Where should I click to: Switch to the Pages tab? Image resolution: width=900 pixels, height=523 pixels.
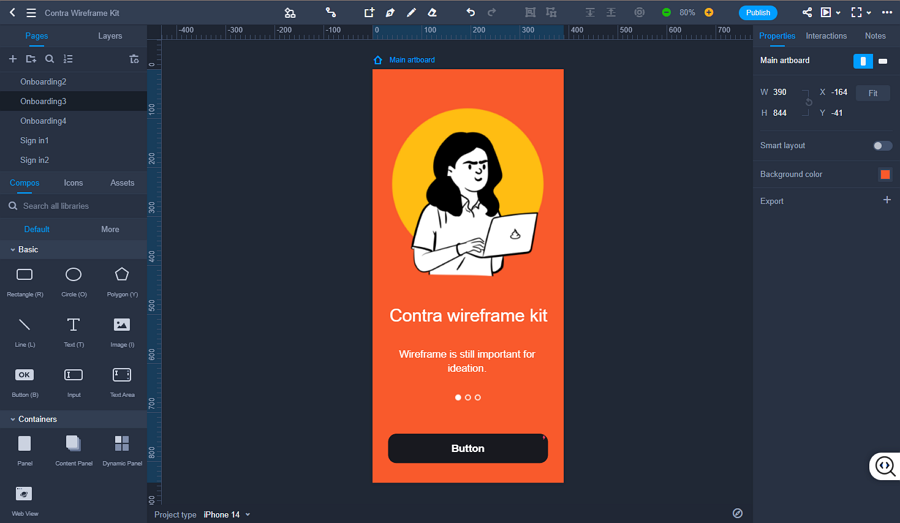36,36
